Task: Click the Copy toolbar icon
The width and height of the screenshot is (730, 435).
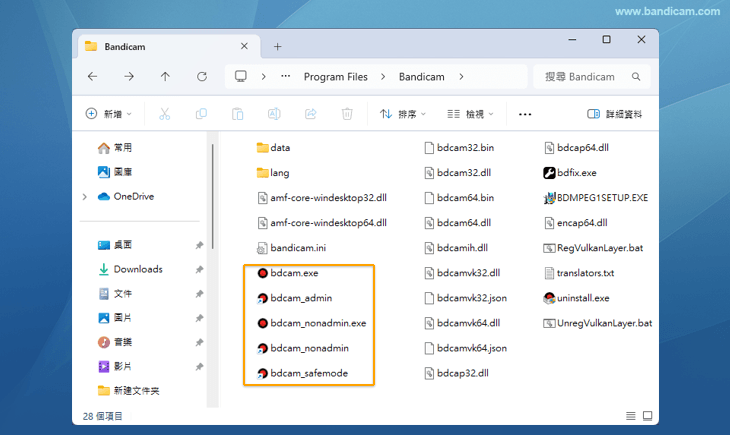Action: [201, 114]
